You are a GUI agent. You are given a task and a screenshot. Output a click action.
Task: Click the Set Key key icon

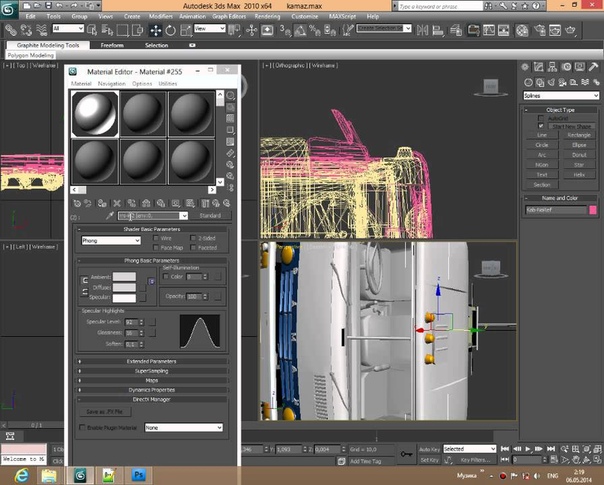(406, 454)
